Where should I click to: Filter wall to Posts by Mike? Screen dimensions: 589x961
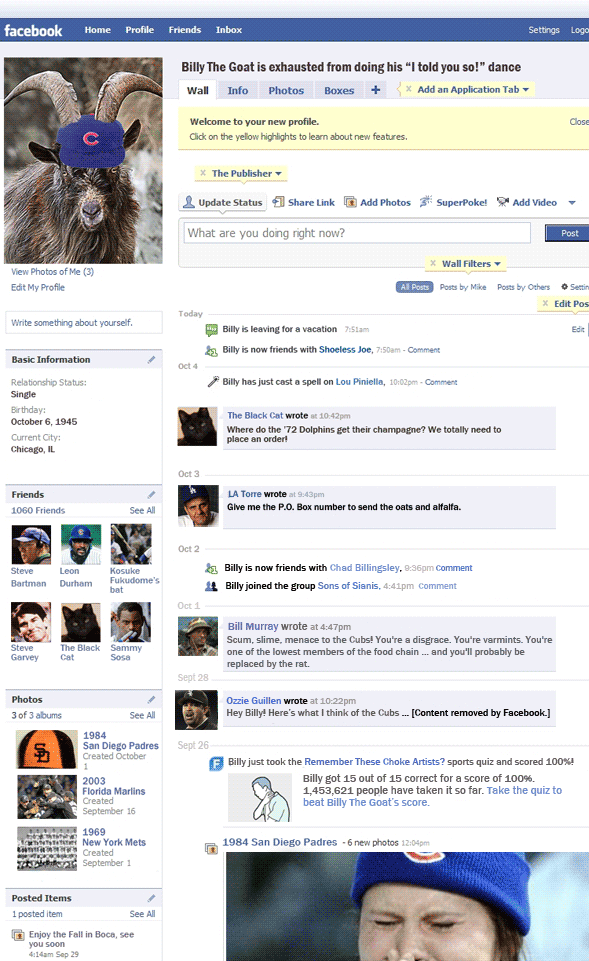[463, 287]
